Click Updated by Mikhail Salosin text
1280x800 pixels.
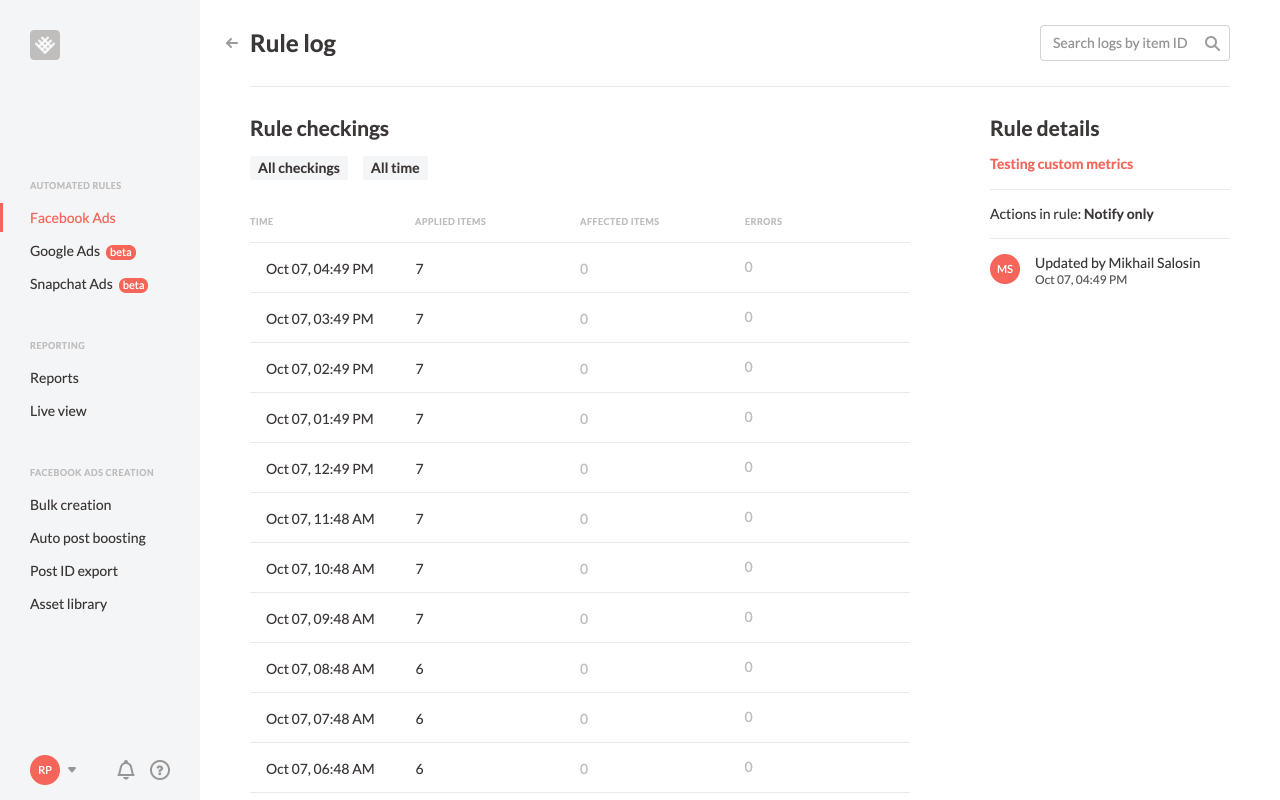(1117, 263)
